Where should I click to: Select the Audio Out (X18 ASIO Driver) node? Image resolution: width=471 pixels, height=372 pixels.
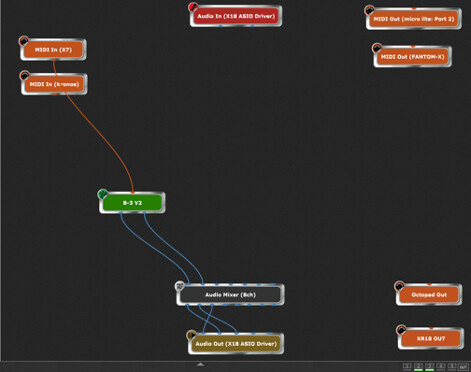click(236, 344)
